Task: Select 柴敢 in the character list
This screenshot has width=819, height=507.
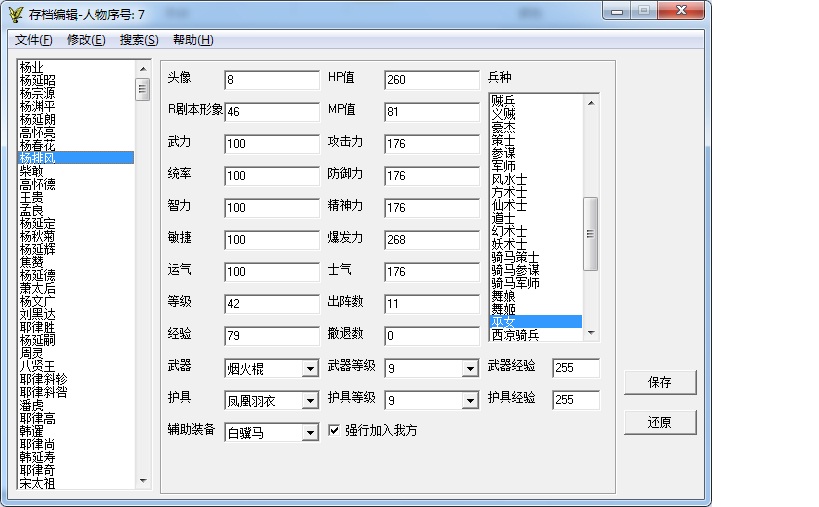Action: point(76,171)
